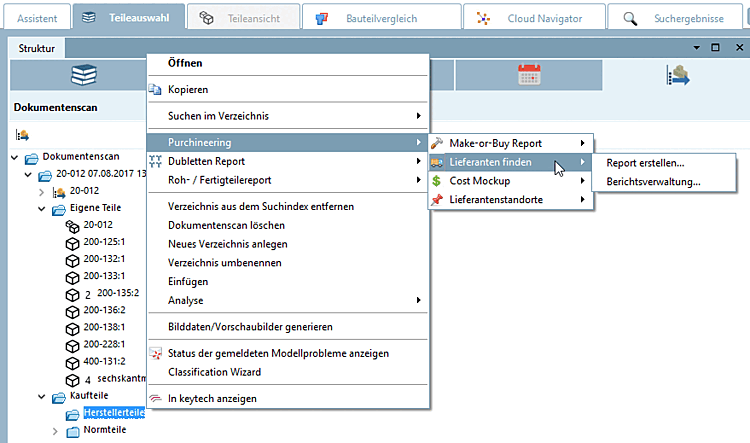Click the small icon below Dokumentenscan heading

pos(21,134)
